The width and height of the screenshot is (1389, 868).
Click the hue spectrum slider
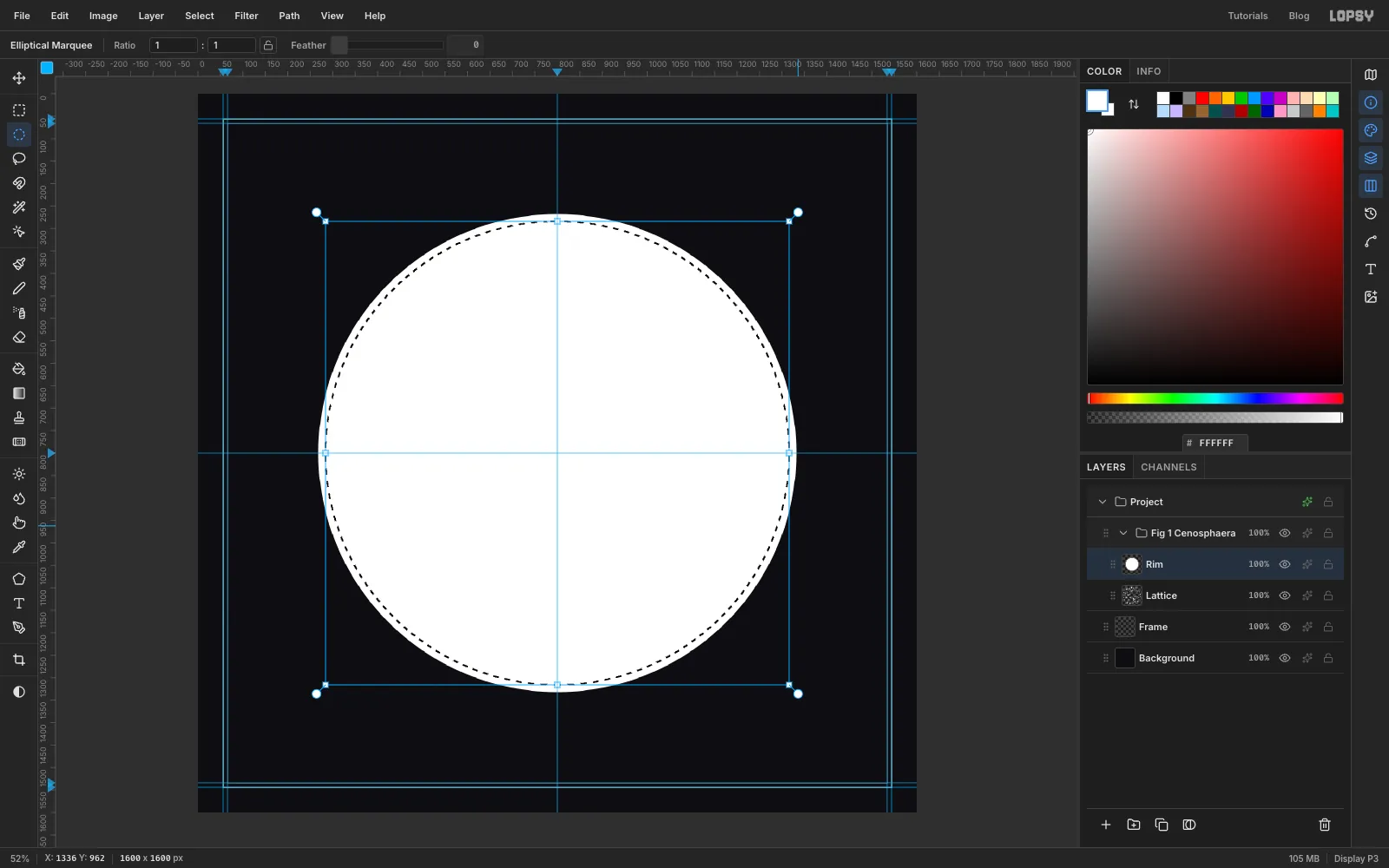click(x=1215, y=398)
